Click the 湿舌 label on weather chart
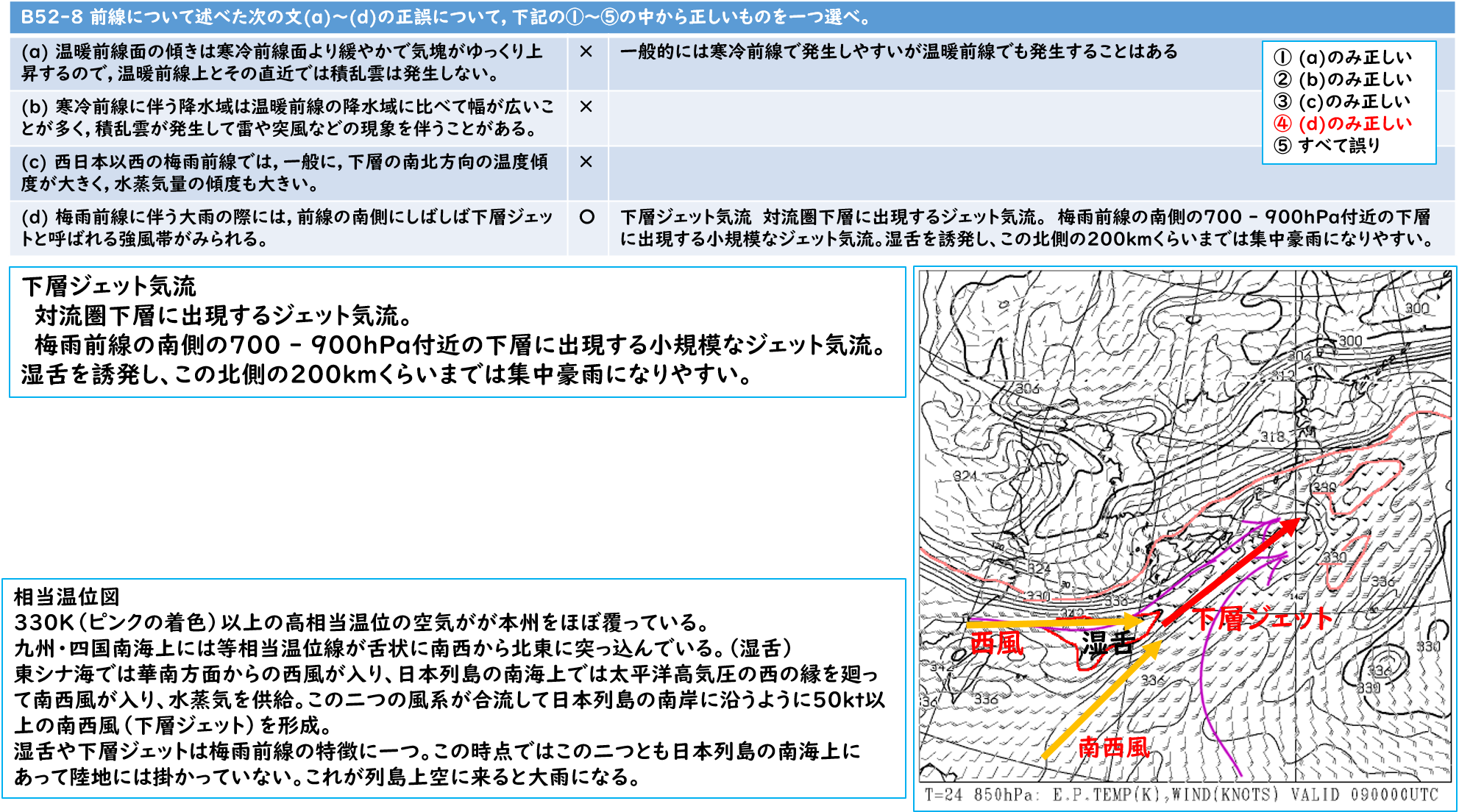The width and height of the screenshot is (1459, 812). click(x=1106, y=644)
